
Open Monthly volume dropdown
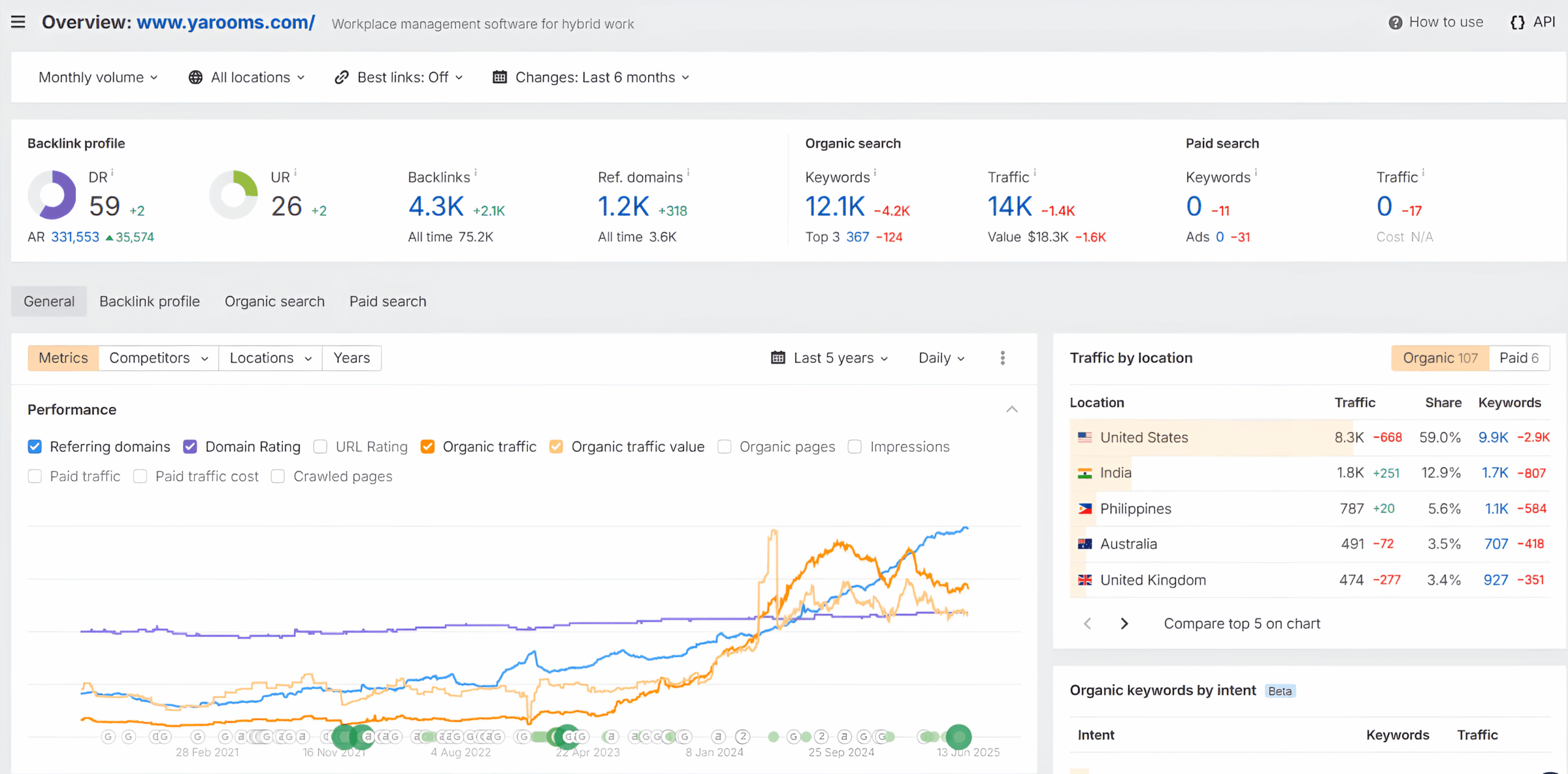[x=98, y=77]
